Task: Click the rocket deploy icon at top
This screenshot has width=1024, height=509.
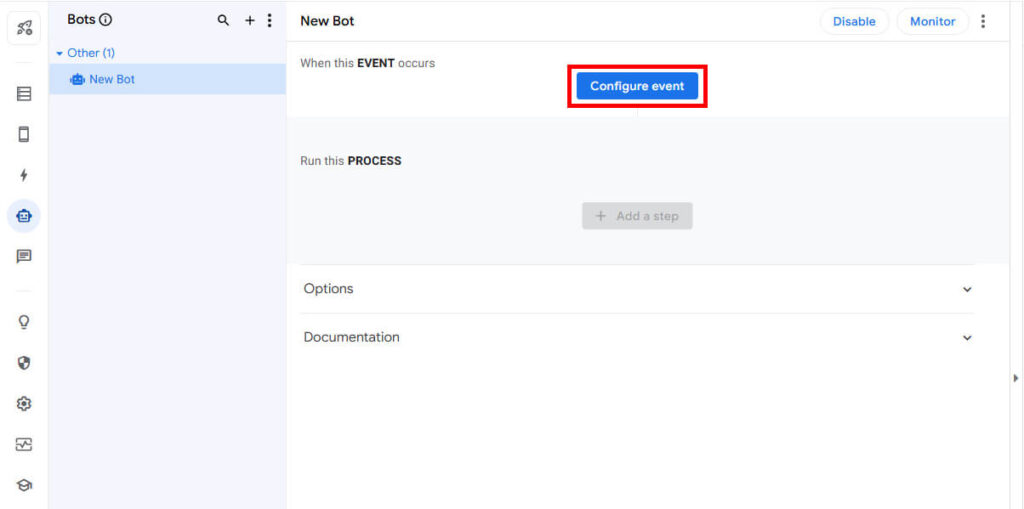Action: pos(24,27)
